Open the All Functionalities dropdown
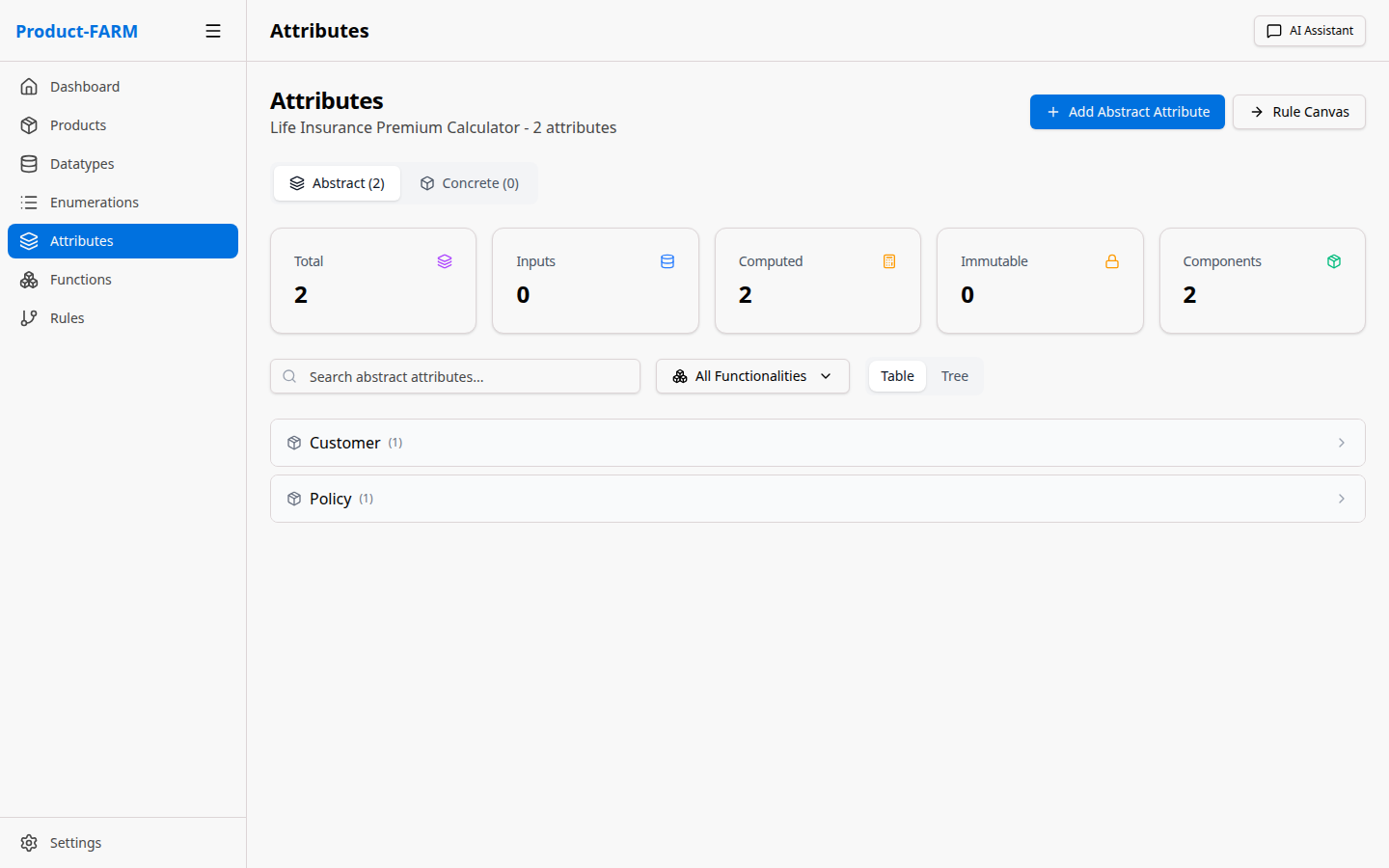The width and height of the screenshot is (1389, 868). point(752,376)
